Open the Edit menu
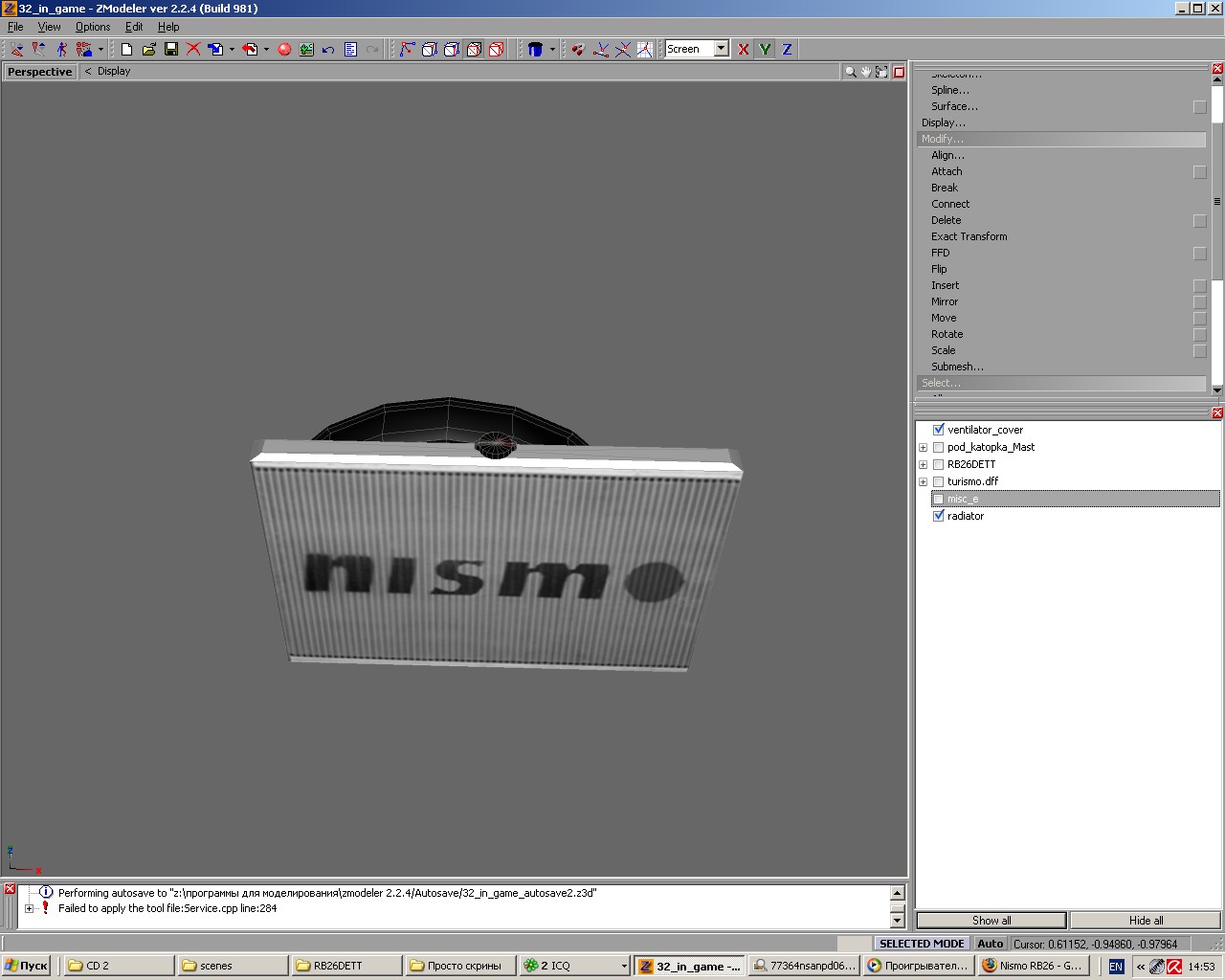Screen dimensions: 1225x980 click(134, 27)
